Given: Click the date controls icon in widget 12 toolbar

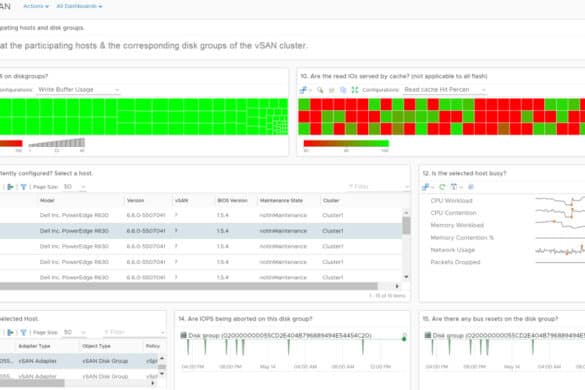Looking at the screenshot, I should tap(454, 187).
